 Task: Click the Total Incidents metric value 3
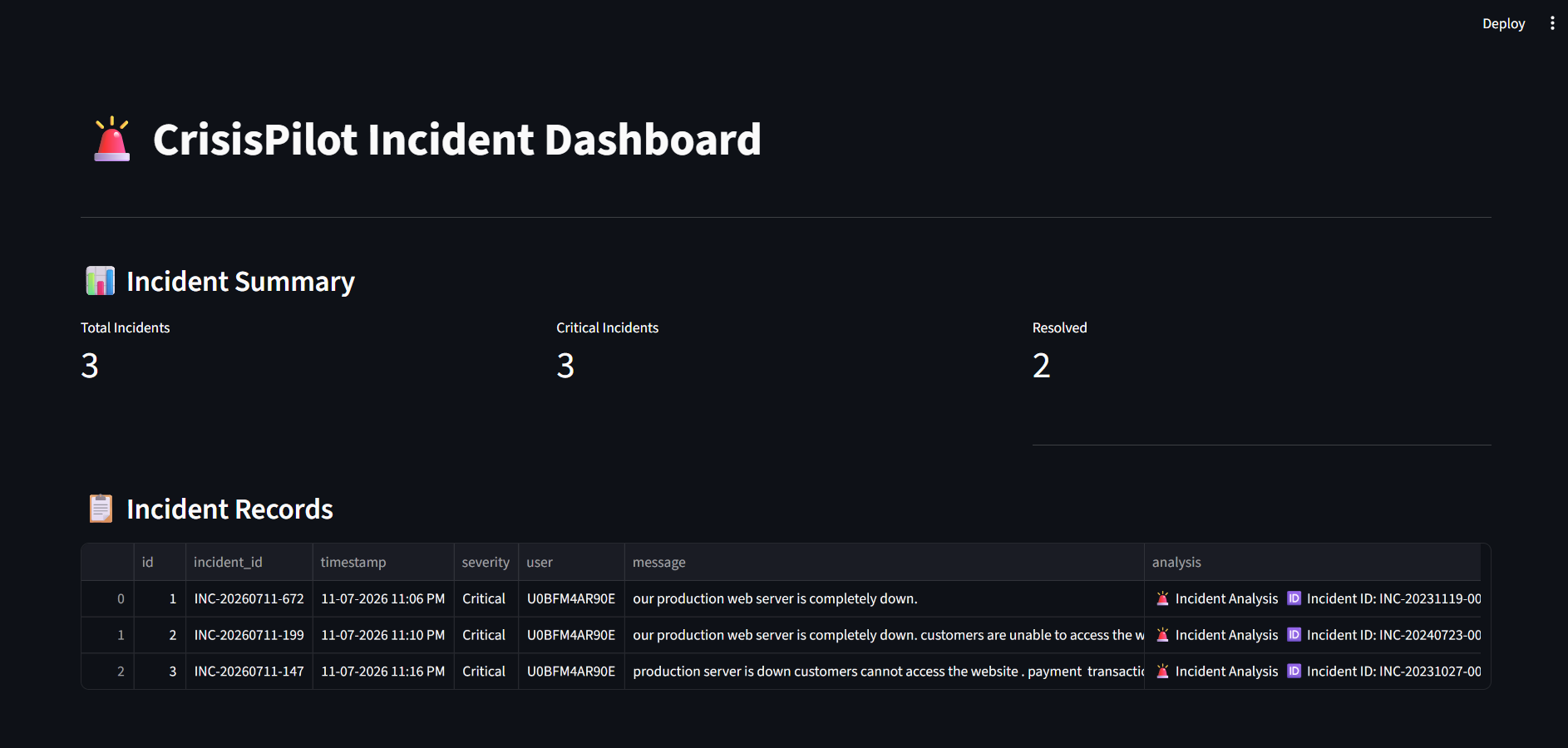pyautogui.click(x=90, y=366)
